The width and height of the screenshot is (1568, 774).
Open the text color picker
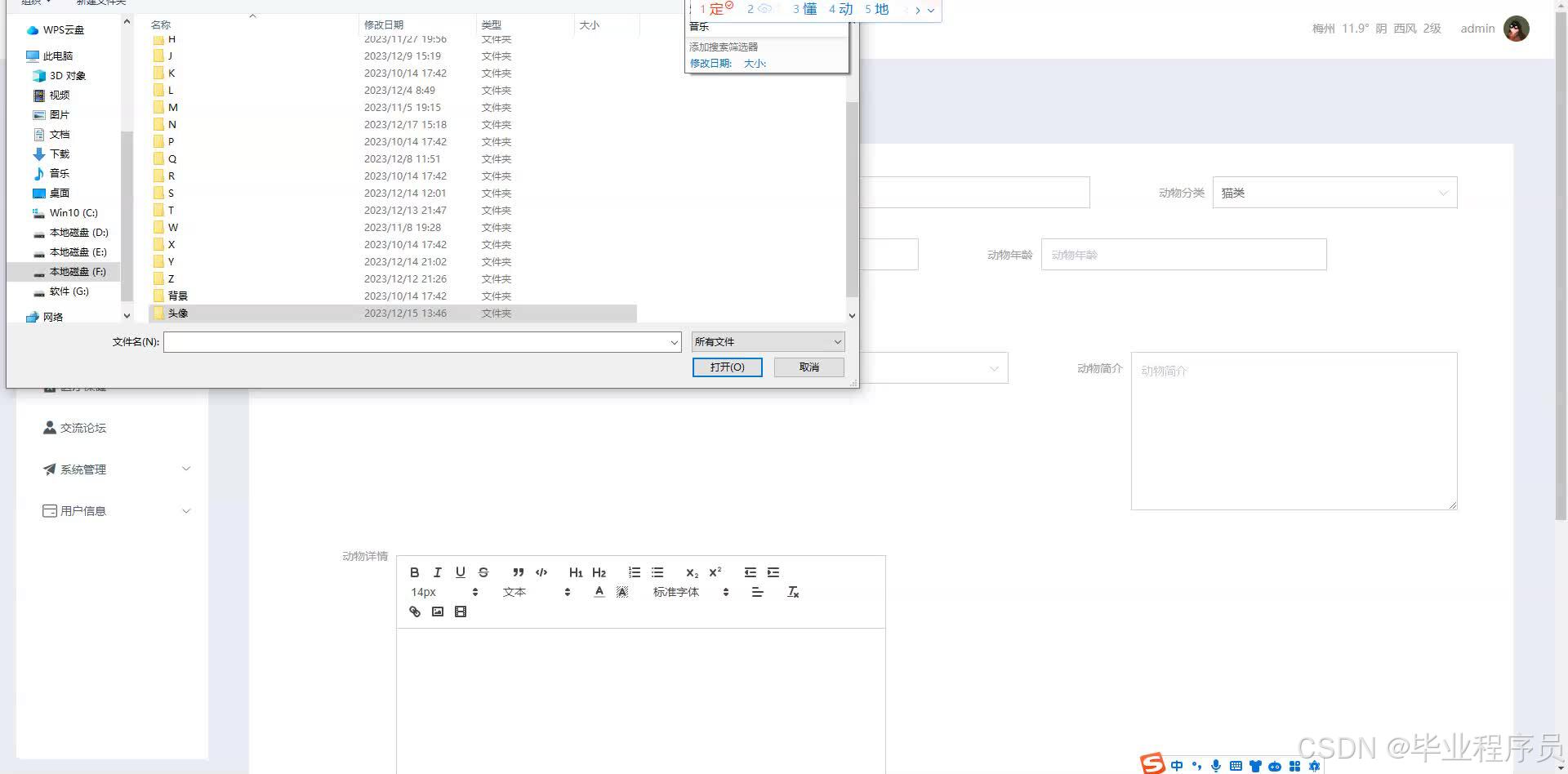point(599,592)
